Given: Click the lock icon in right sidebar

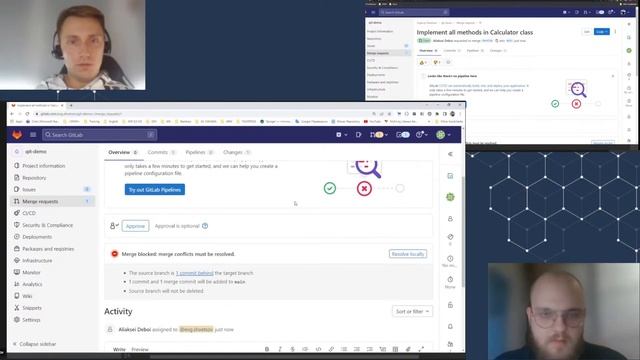Looking at the screenshot, I should (x=450, y=305).
